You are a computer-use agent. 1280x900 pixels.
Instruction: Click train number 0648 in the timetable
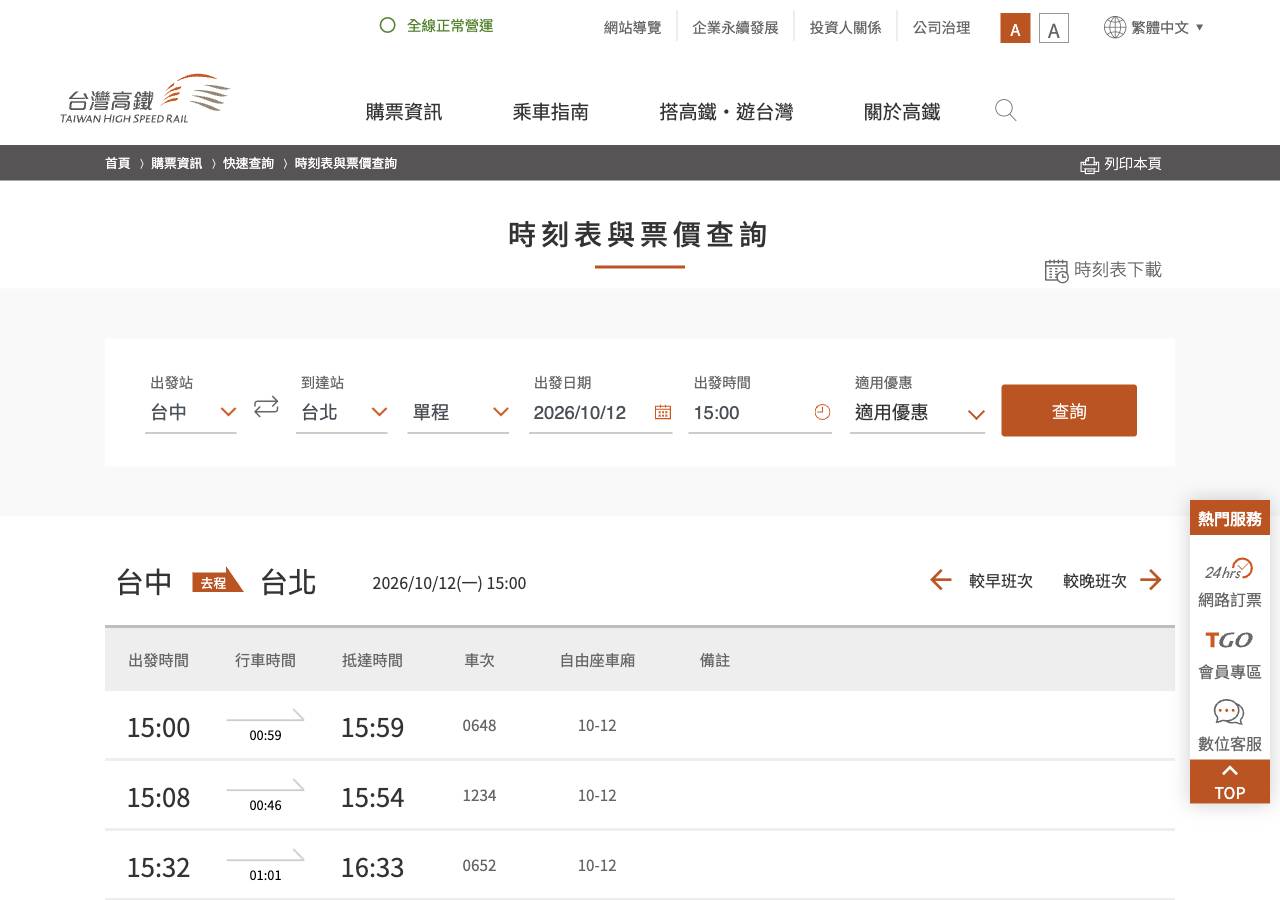[x=479, y=726]
